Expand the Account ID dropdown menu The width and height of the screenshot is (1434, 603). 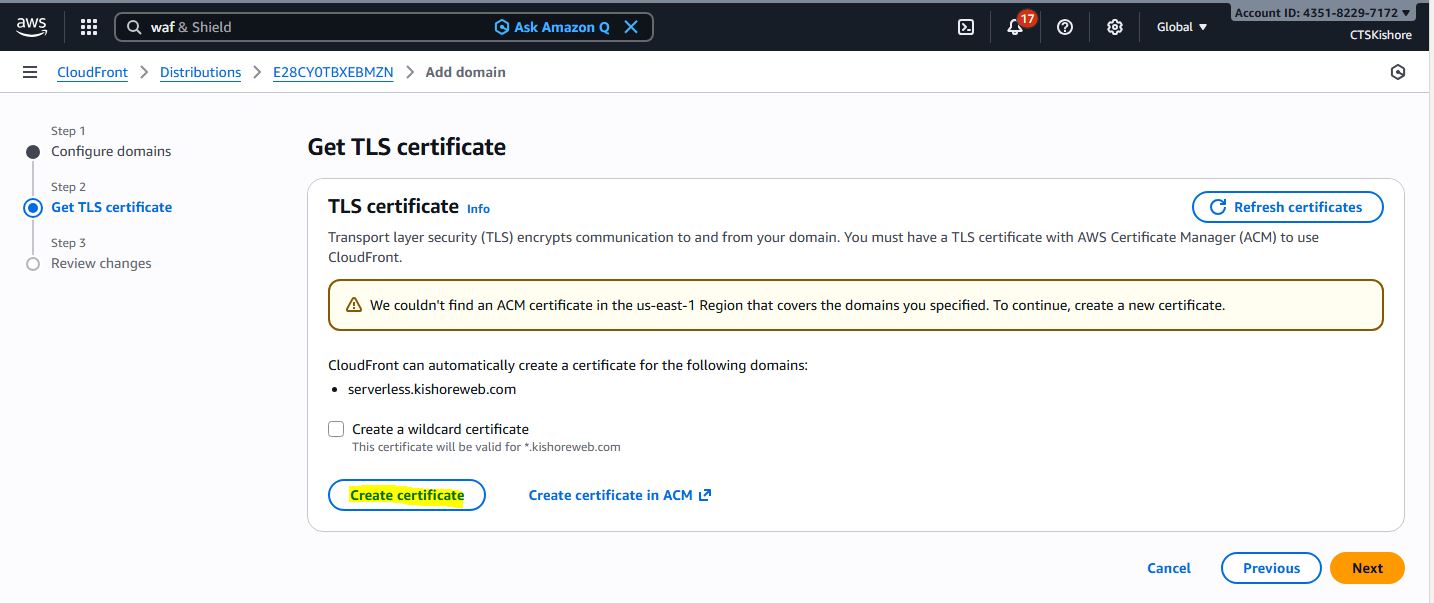(1324, 13)
